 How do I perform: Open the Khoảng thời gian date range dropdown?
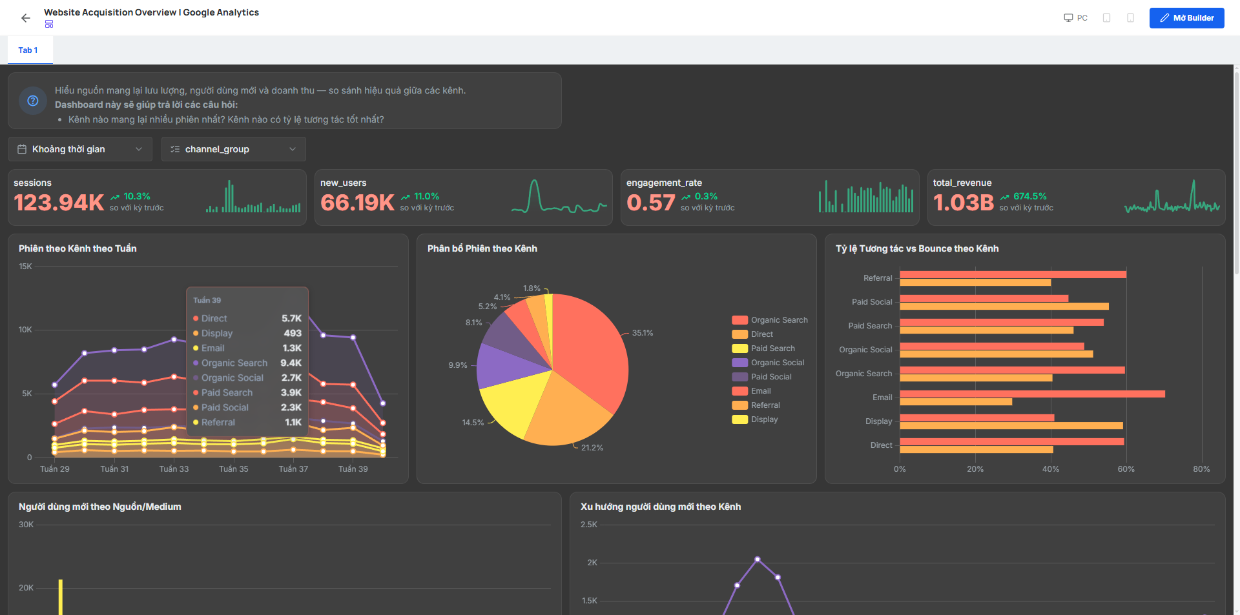(x=80, y=149)
